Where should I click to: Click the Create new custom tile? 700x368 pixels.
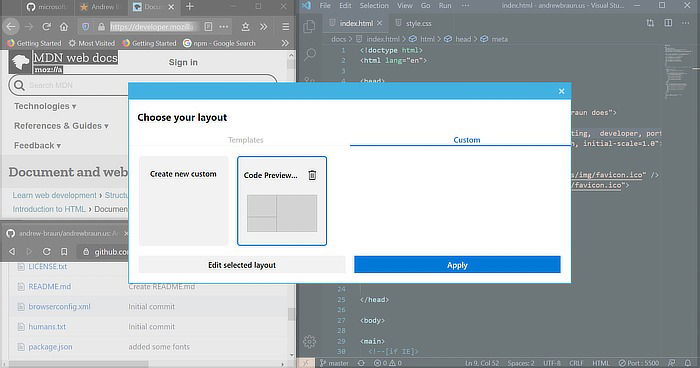[183, 201]
